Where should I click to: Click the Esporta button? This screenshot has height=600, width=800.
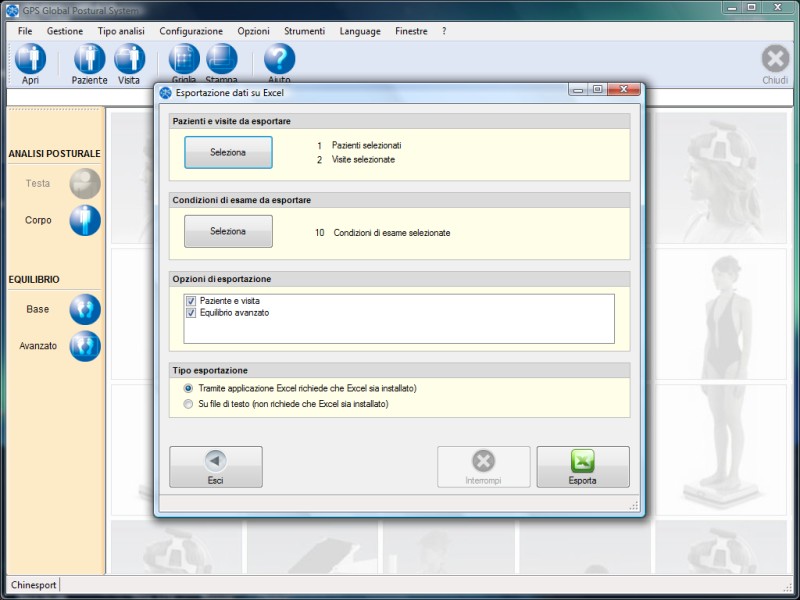pos(583,467)
